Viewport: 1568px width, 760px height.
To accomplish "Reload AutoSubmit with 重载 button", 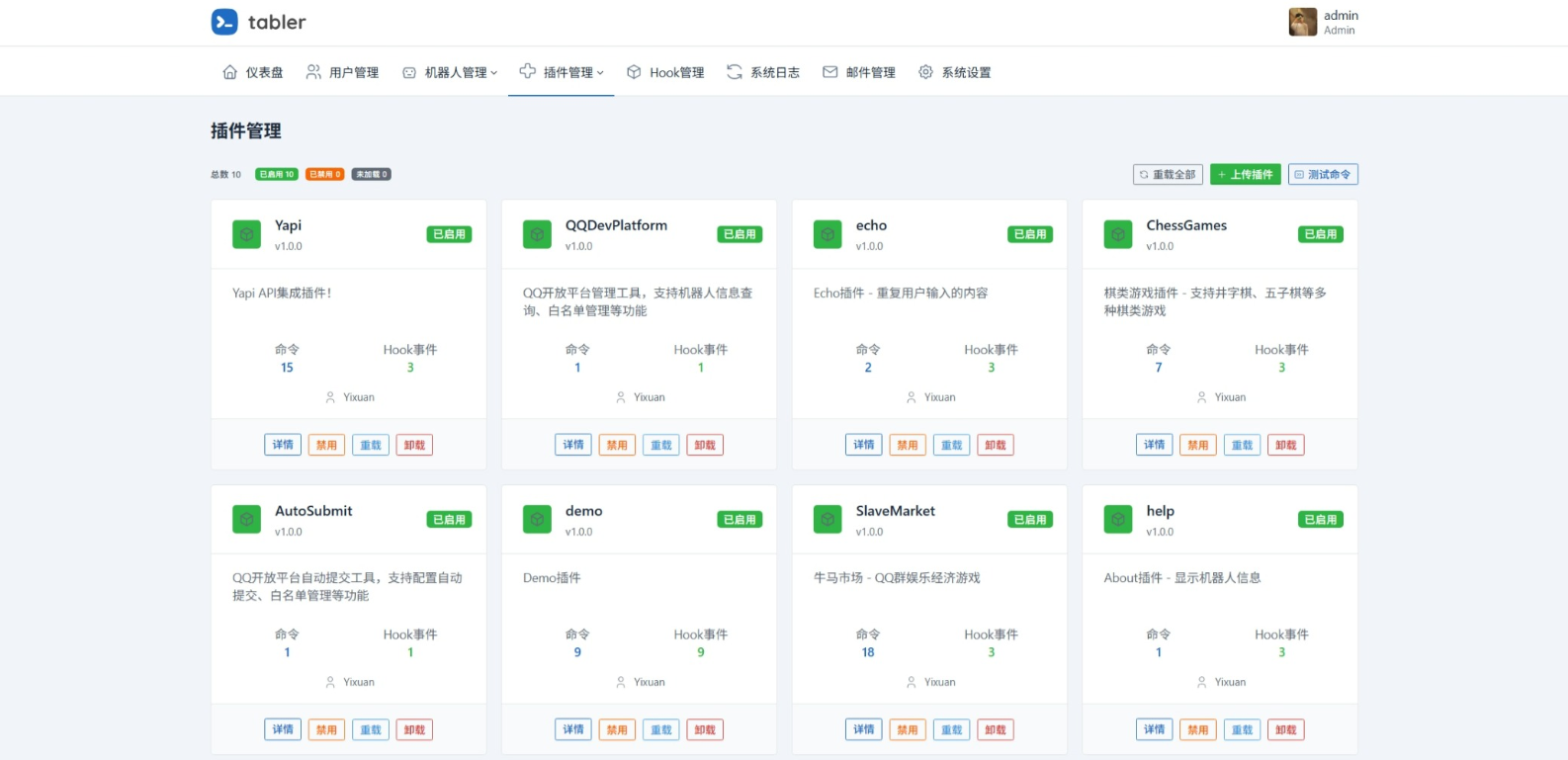I will (x=371, y=729).
